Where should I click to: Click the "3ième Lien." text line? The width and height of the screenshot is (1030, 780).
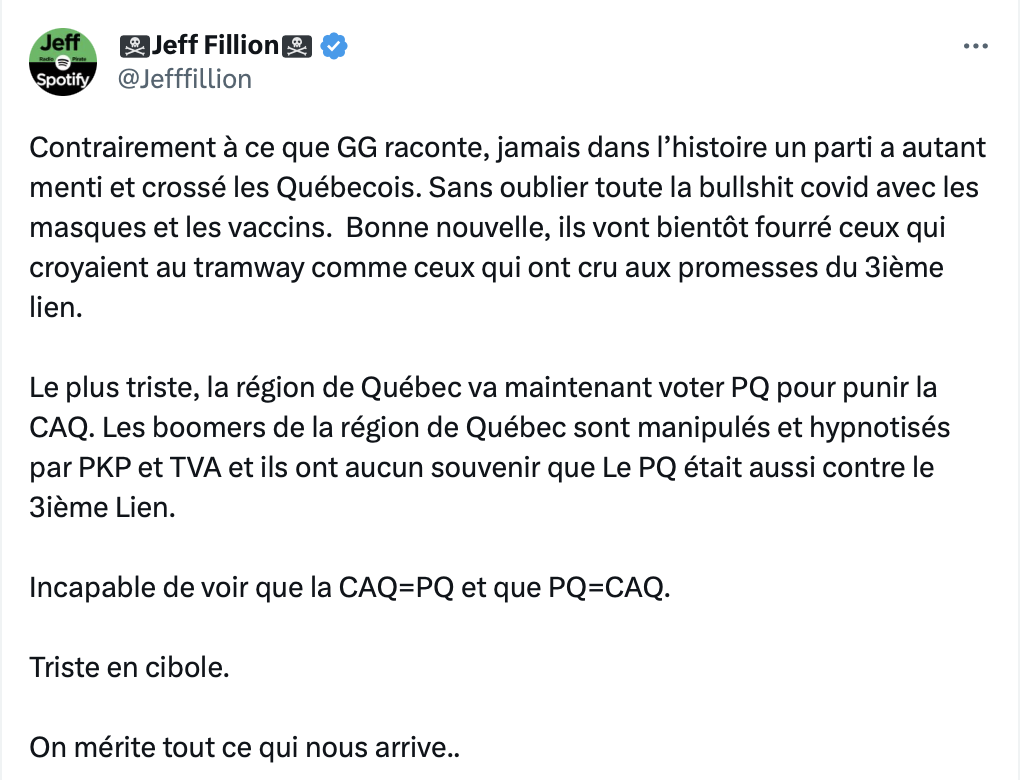click(102, 507)
